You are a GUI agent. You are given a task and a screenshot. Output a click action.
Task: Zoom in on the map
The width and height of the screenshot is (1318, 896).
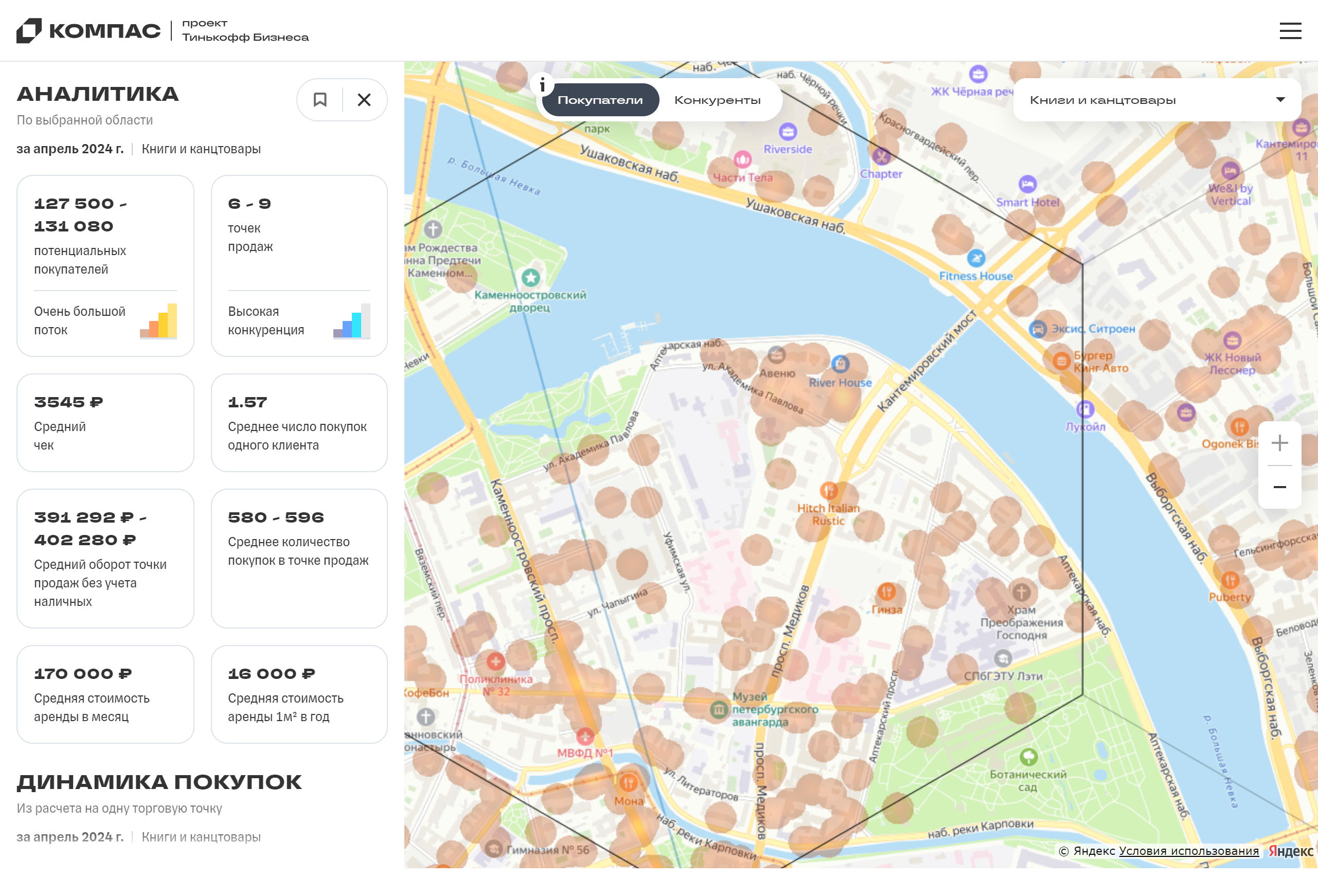pyautogui.click(x=1279, y=443)
